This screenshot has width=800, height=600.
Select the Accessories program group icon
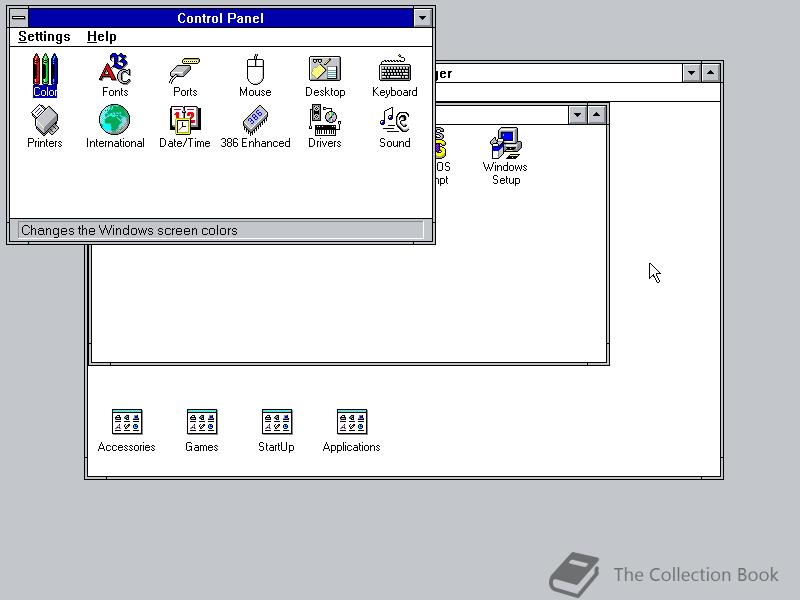pos(127,431)
